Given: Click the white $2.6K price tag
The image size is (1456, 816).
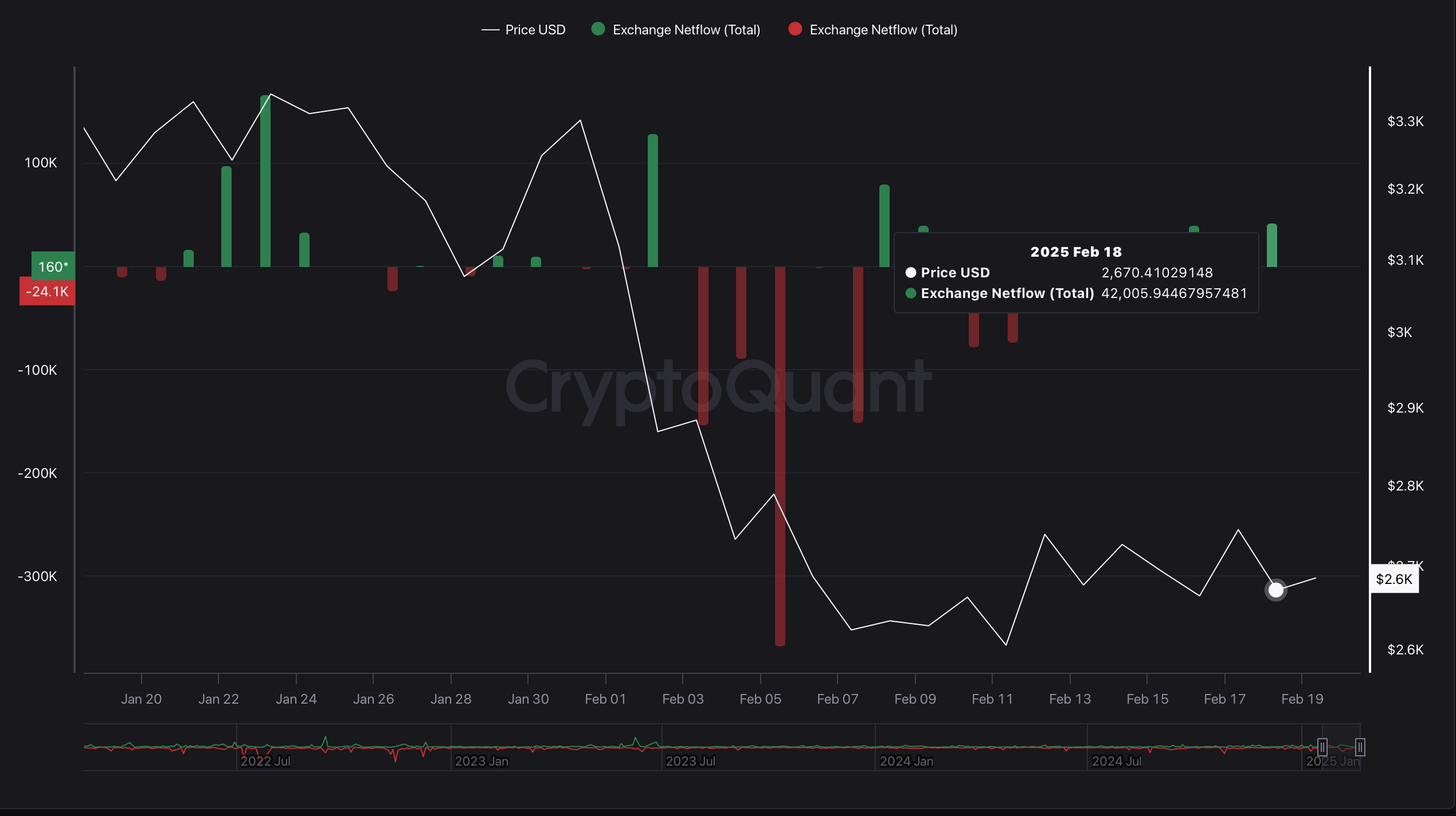Looking at the screenshot, I should click(x=1394, y=579).
